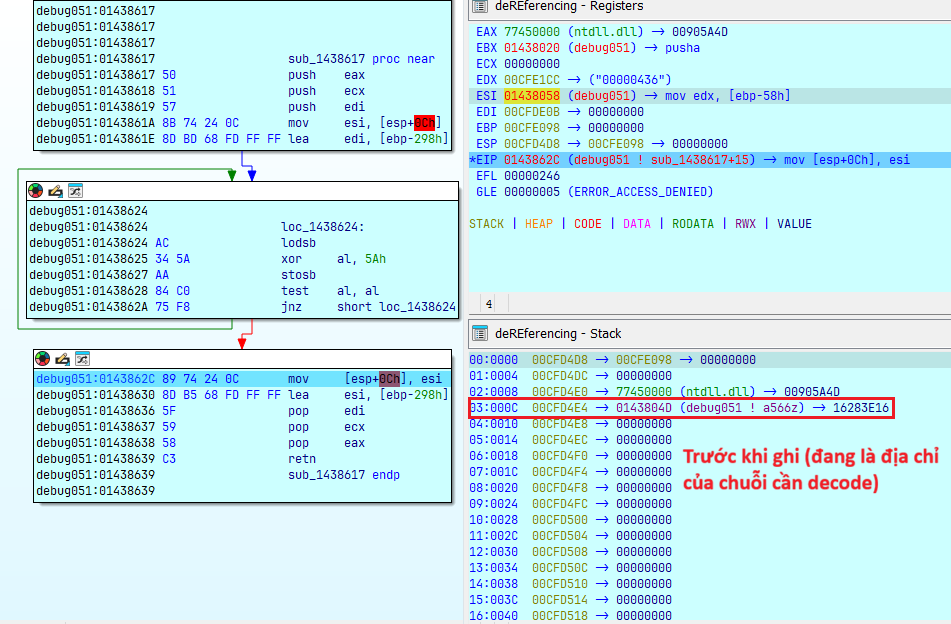Click the deREferencing Stack window icon

pos(479,333)
